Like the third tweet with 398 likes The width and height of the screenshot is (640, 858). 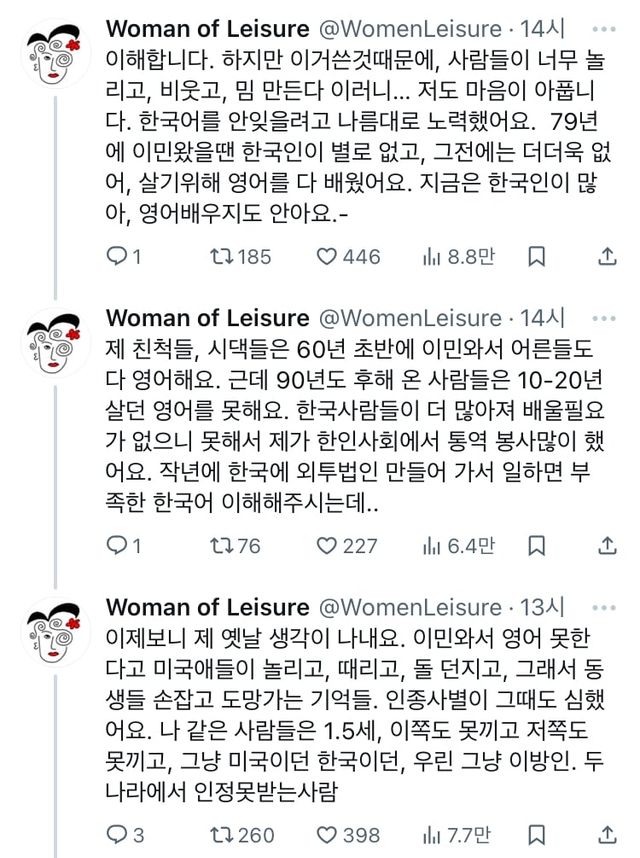click(x=326, y=835)
